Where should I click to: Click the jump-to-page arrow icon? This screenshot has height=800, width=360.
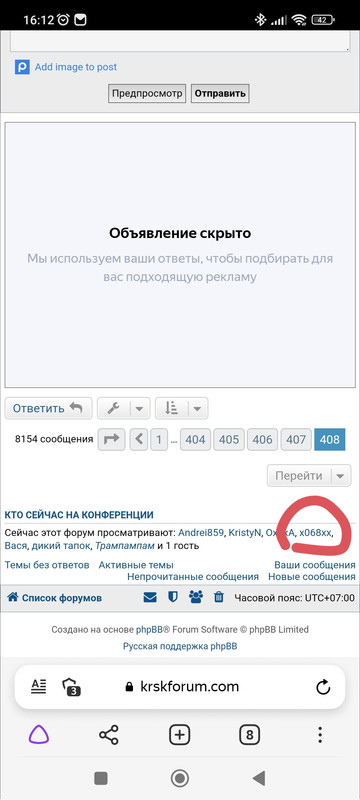coord(111,439)
